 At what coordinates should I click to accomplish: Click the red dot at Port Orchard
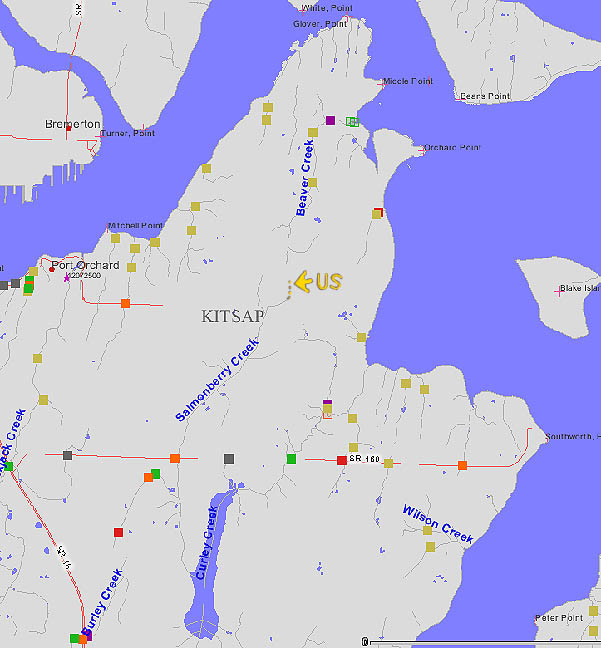[52, 268]
